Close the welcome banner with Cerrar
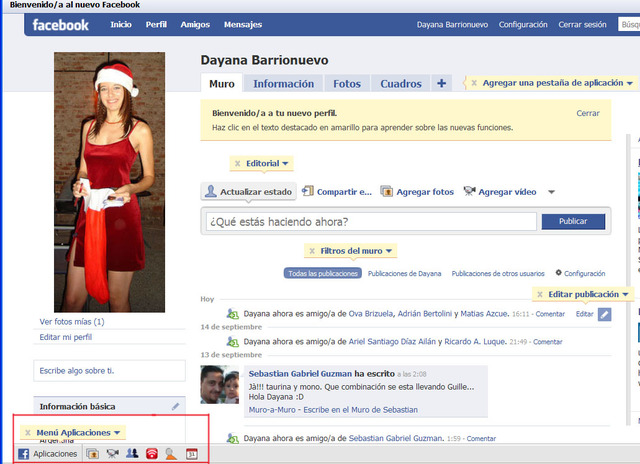The height and width of the screenshot is (464, 640). 588,113
